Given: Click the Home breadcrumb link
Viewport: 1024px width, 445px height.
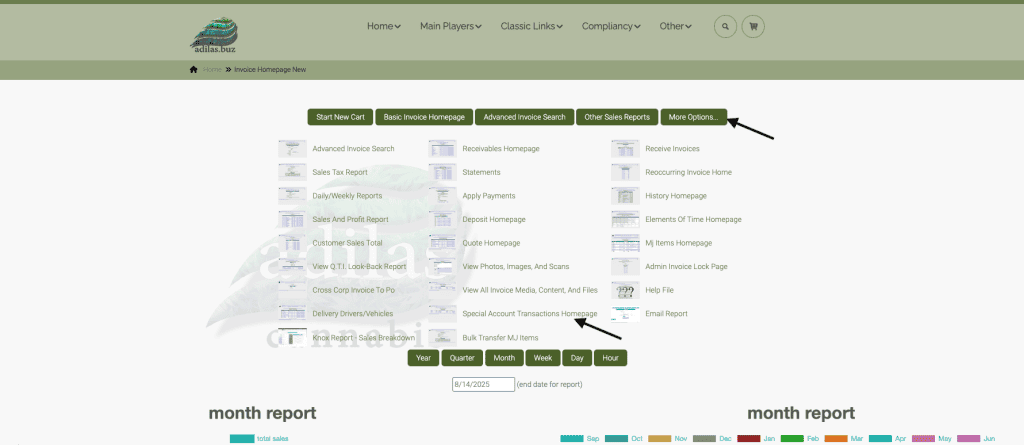Looking at the screenshot, I should [x=212, y=69].
